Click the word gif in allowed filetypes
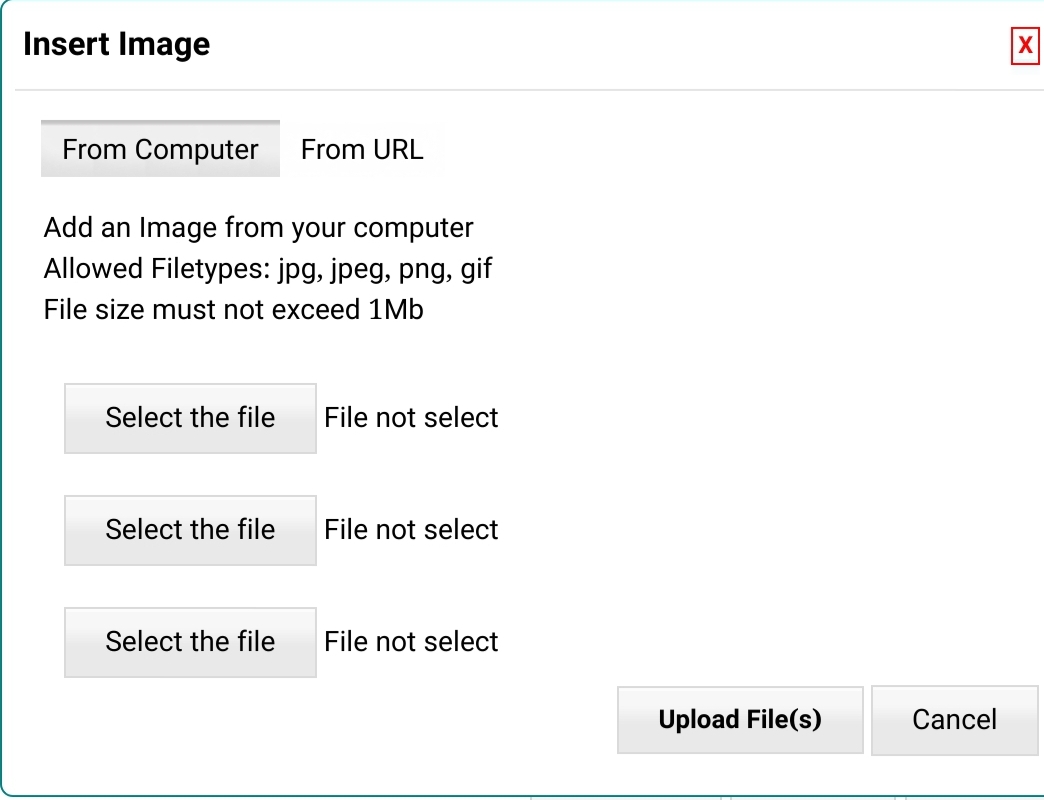The image size is (1044, 800). [476, 270]
